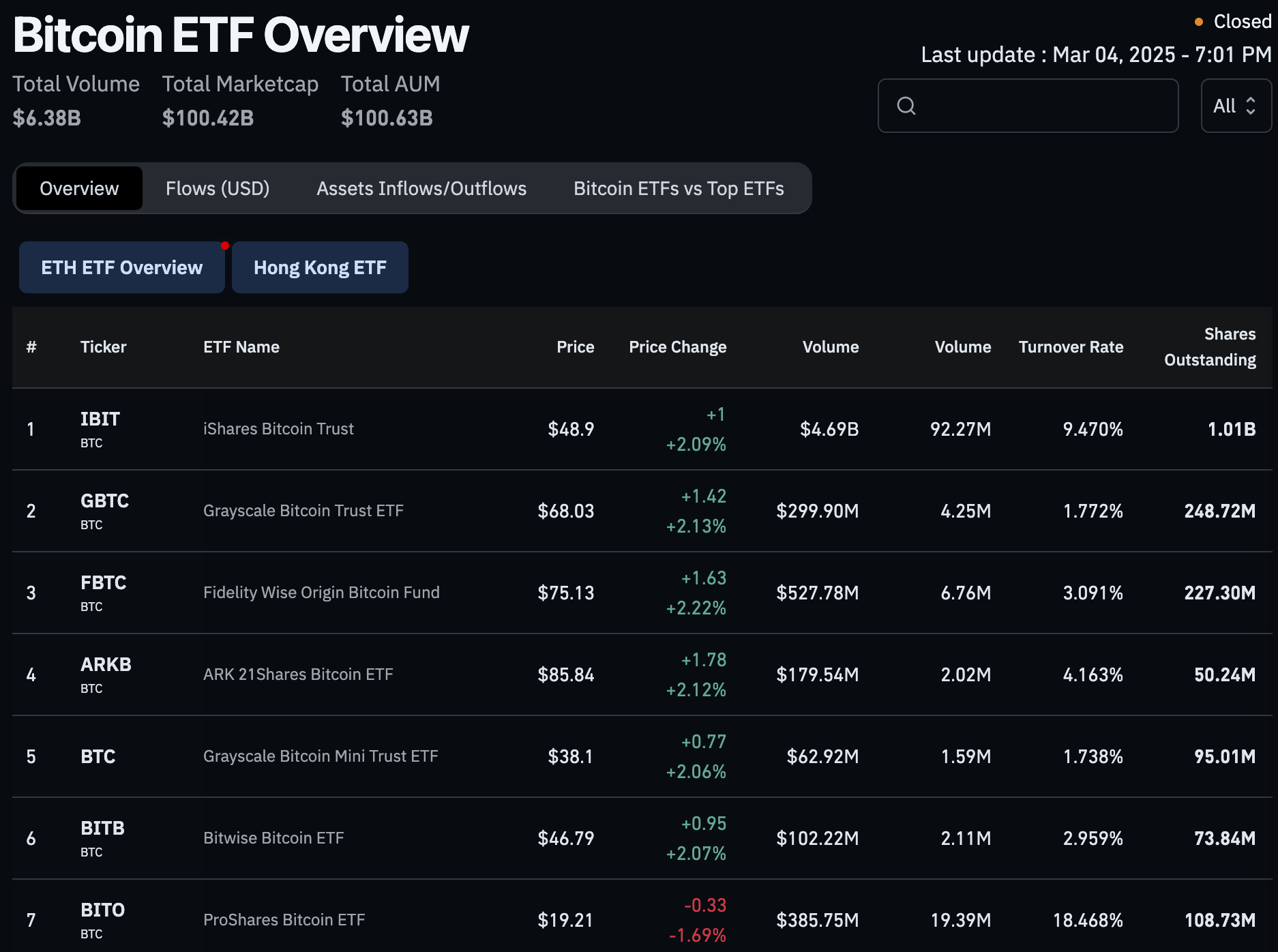The height and width of the screenshot is (952, 1278).
Task: Sort by the Turnover Rate column header
Action: click(1071, 347)
